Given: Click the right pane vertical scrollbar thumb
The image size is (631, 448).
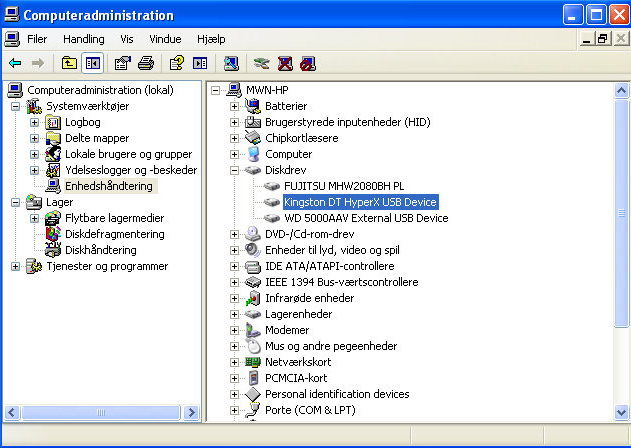Looking at the screenshot, I should pos(621,213).
